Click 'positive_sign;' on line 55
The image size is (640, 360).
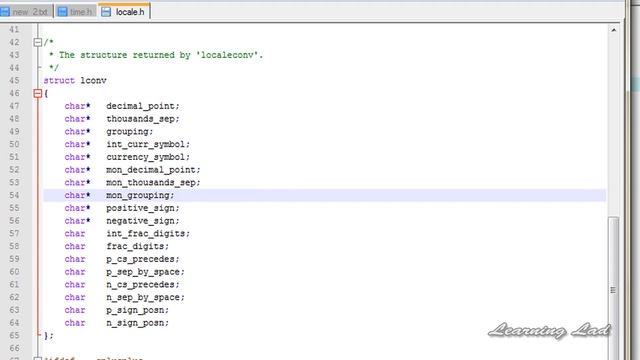click(143, 208)
